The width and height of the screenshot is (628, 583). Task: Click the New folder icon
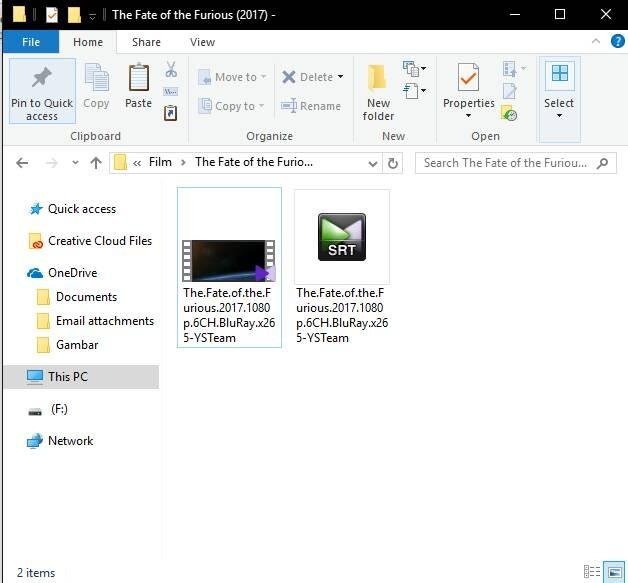pyautogui.click(x=378, y=77)
